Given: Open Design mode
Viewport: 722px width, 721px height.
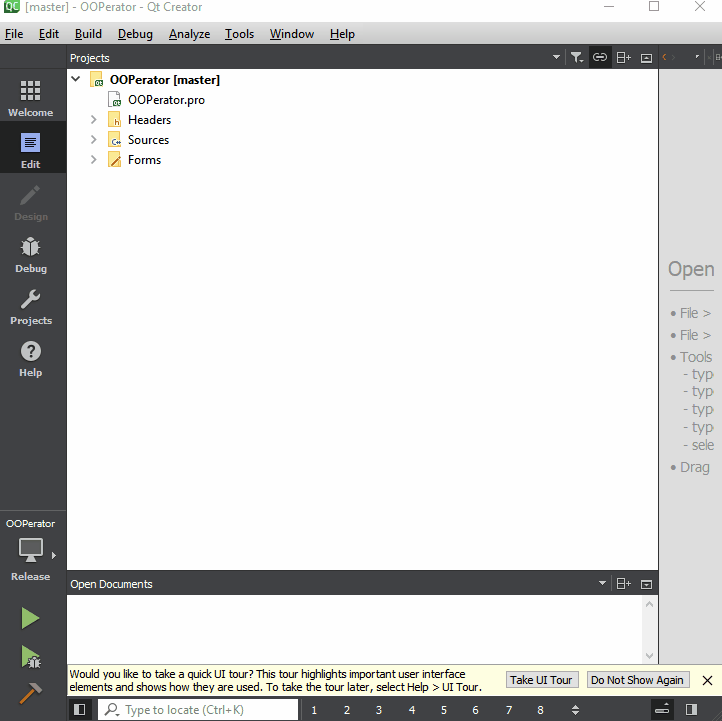Looking at the screenshot, I should click(x=30, y=203).
